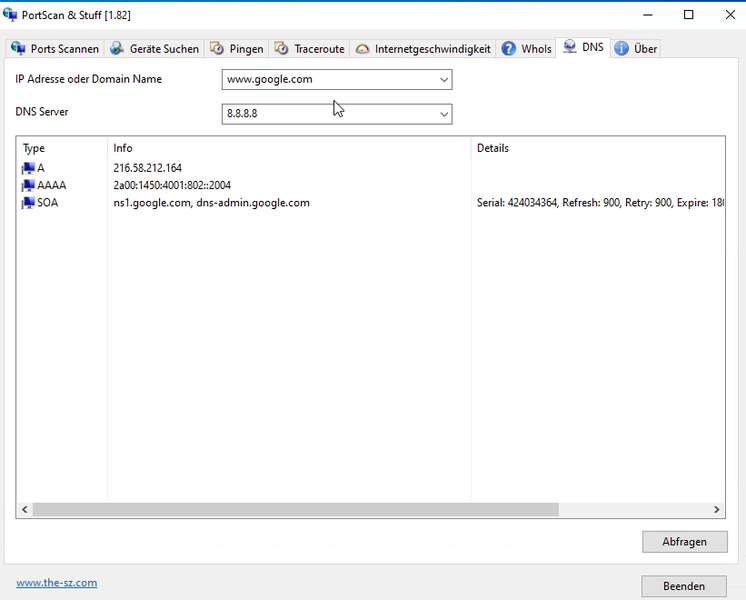Click the horizontal scrollbar right arrow
The image size is (746, 600).
point(717,510)
